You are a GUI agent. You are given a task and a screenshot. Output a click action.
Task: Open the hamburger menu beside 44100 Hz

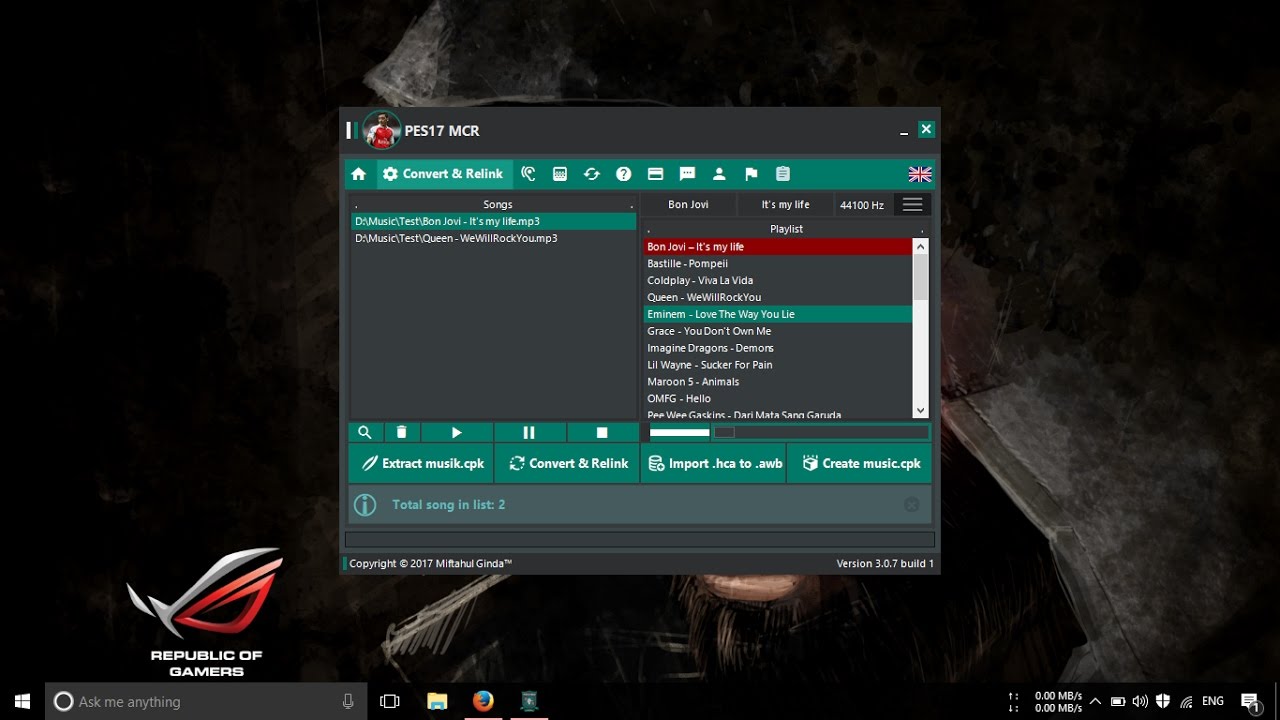coord(912,204)
